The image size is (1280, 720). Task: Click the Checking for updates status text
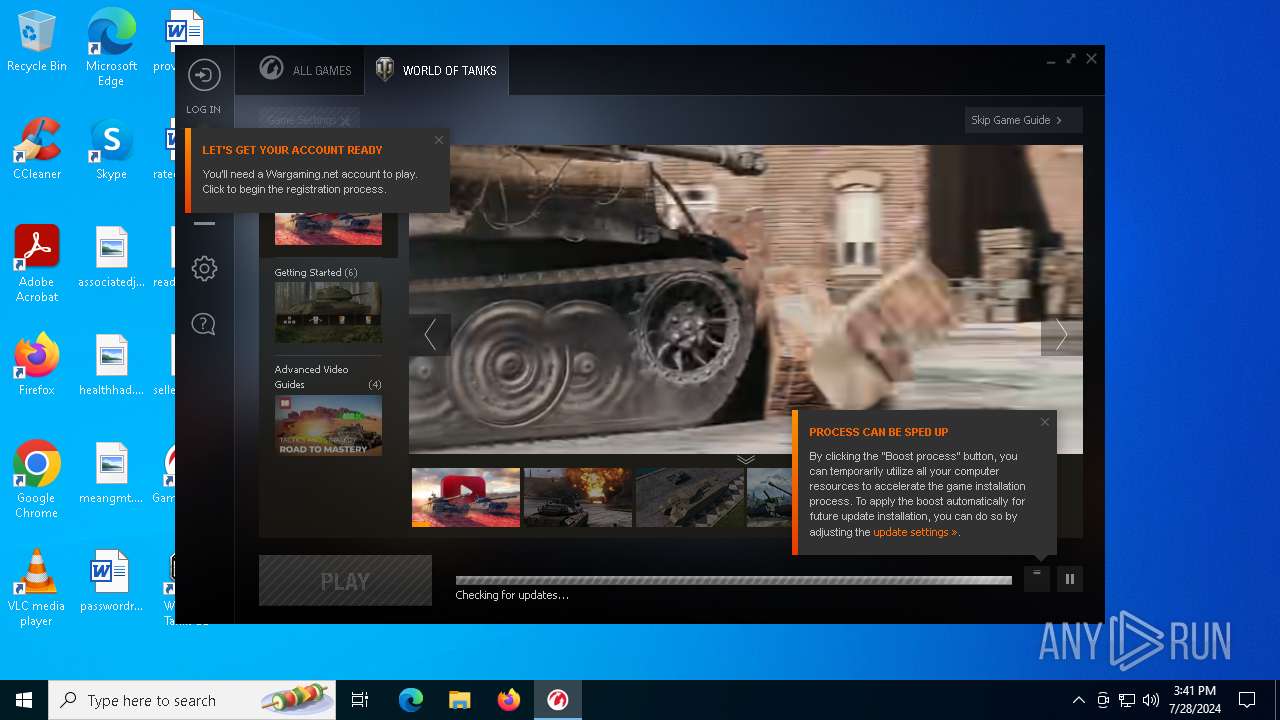512,595
